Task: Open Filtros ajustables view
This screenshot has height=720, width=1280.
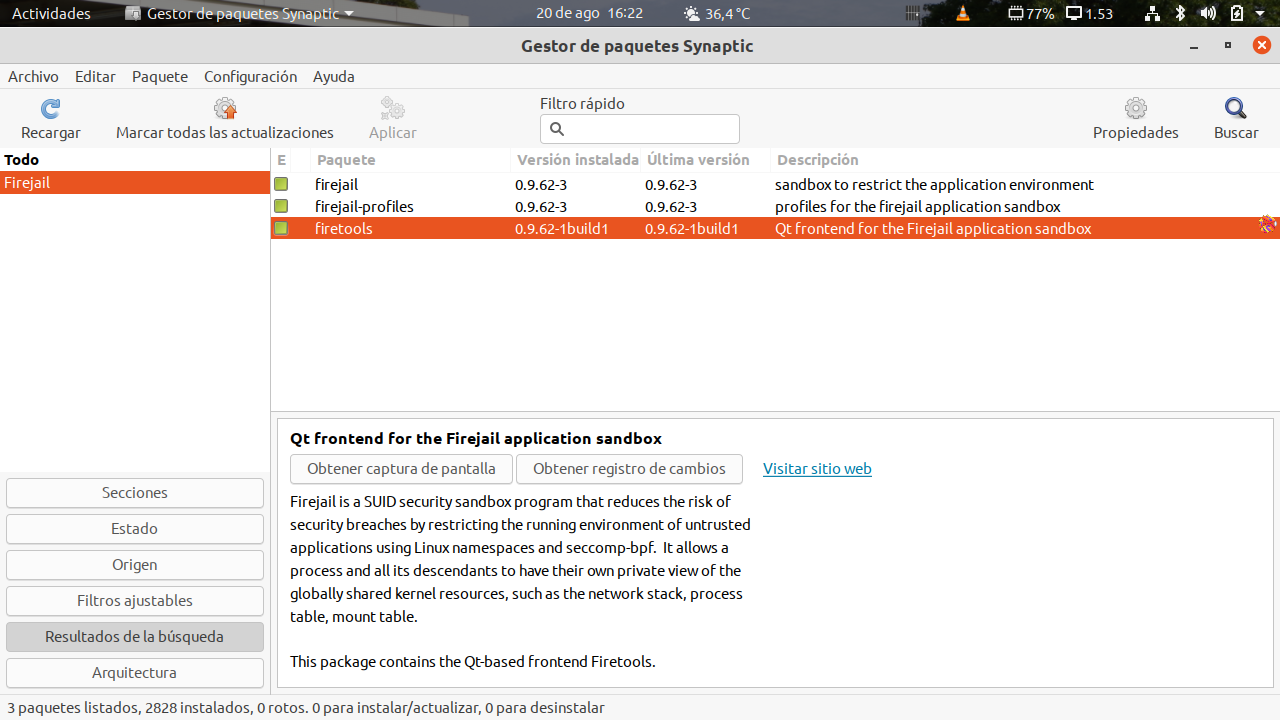Action: point(135,601)
